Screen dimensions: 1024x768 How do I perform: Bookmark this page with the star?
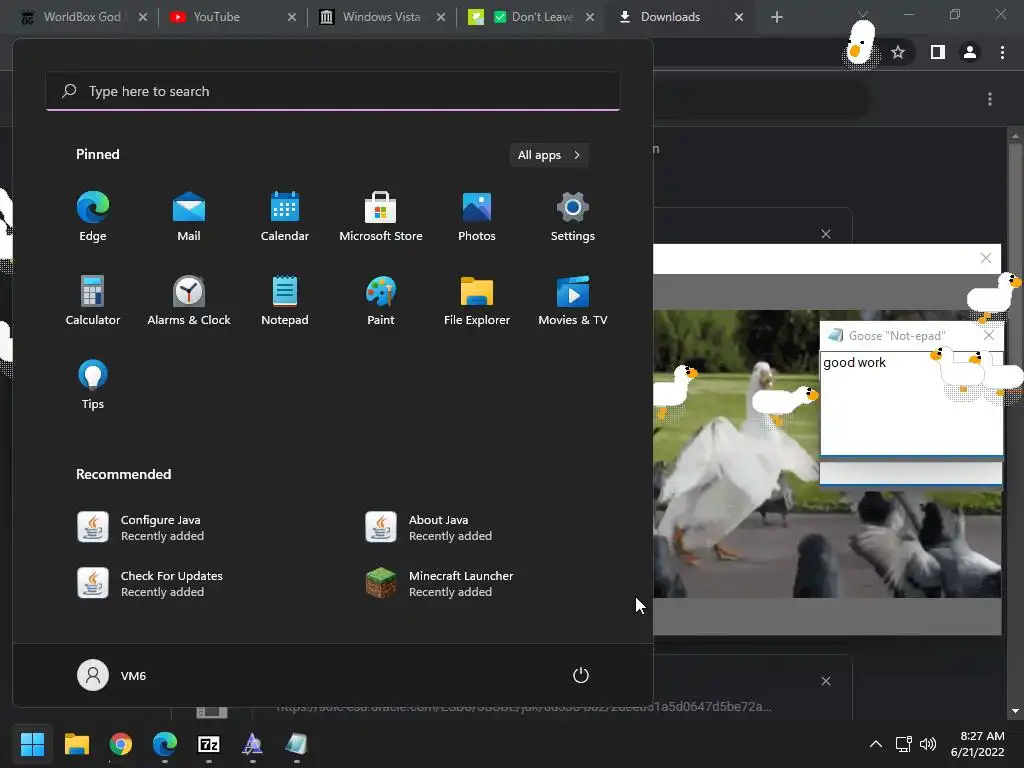click(898, 52)
